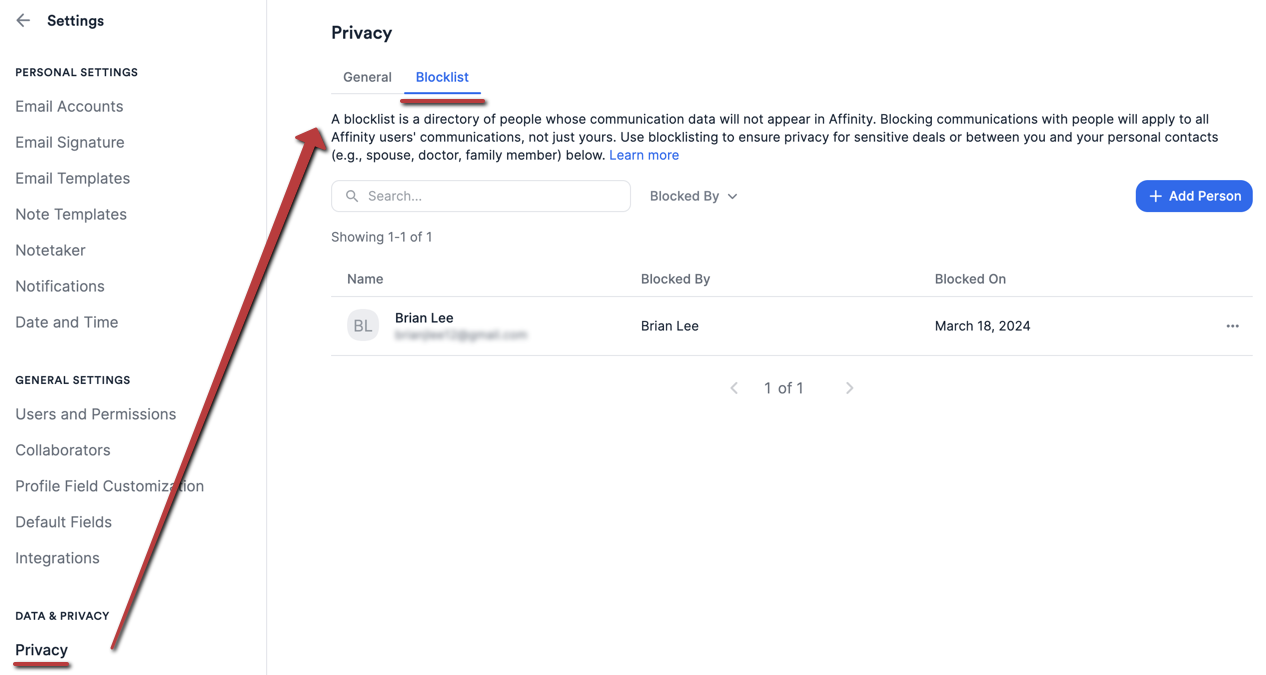
Task: Open the three-dot menu for Brian Lee
Action: pyautogui.click(x=1232, y=325)
